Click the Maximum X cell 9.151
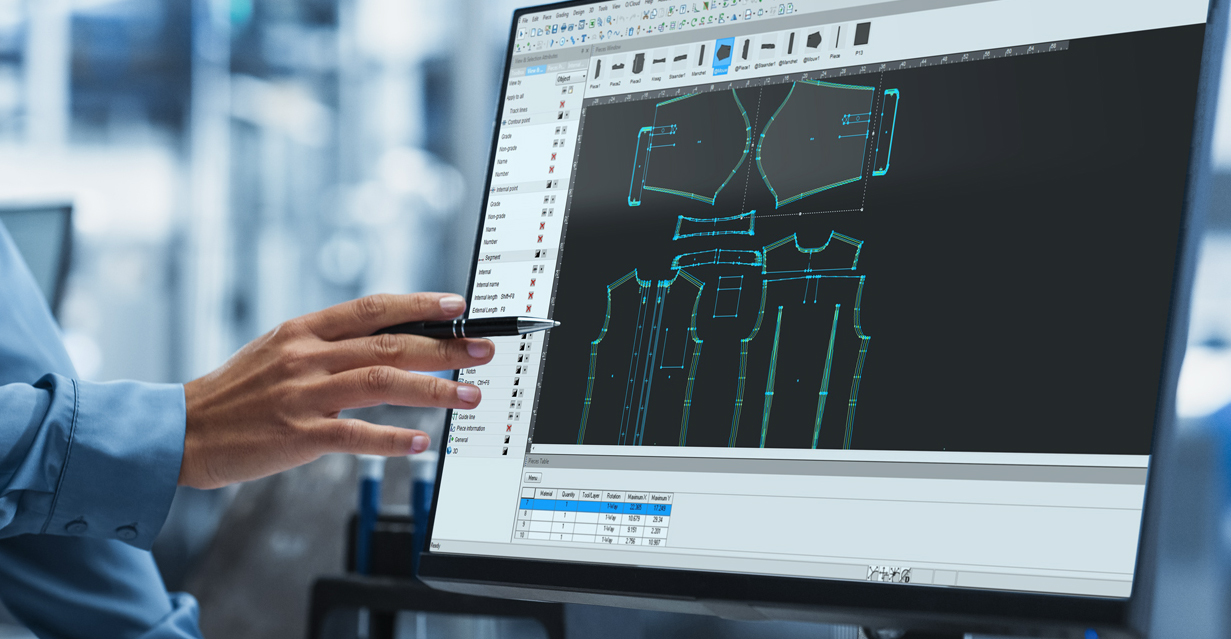The height and width of the screenshot is (639, 1231). 634,530
